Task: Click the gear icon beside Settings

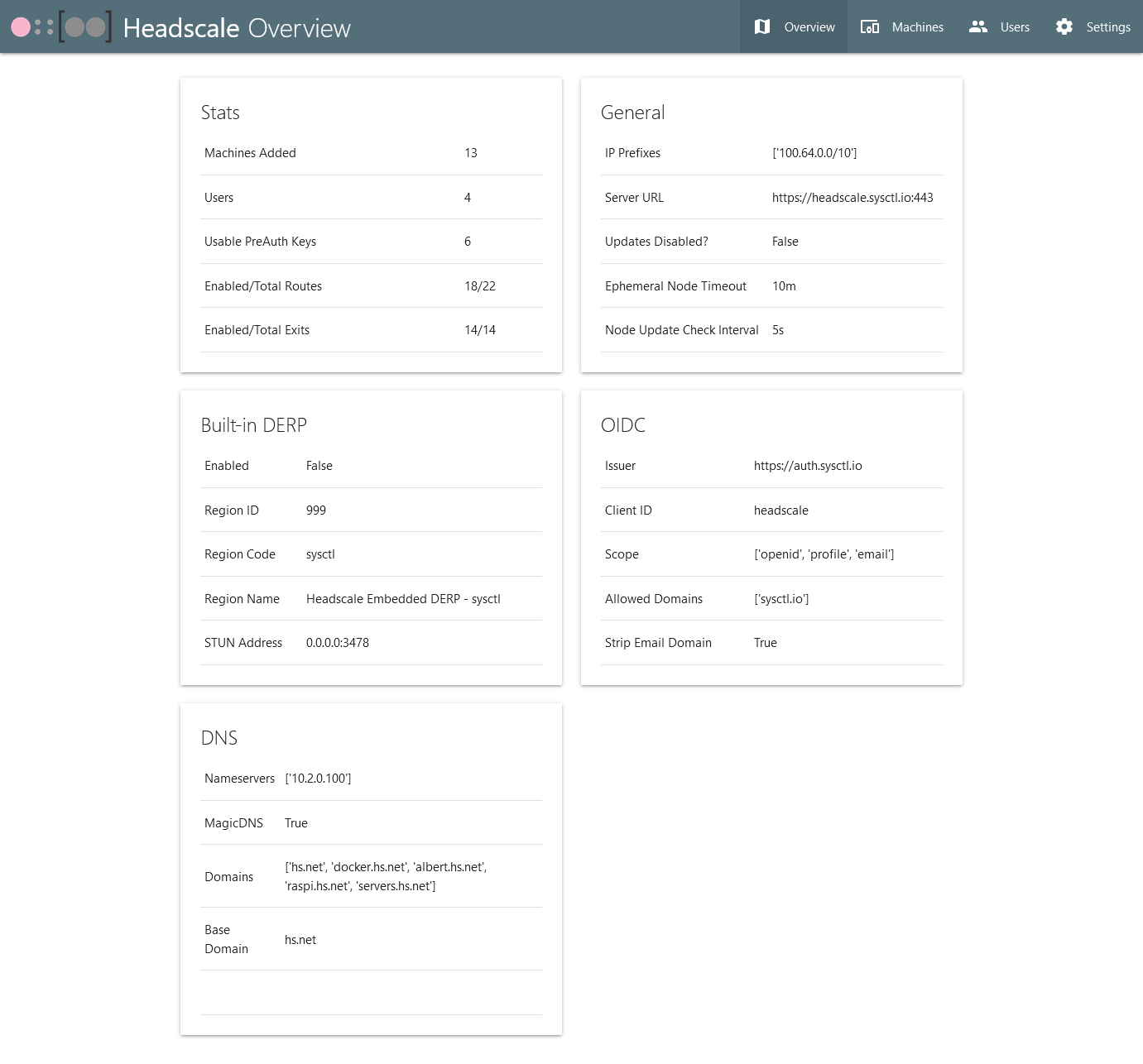Action: click(x=1064, y=27)
